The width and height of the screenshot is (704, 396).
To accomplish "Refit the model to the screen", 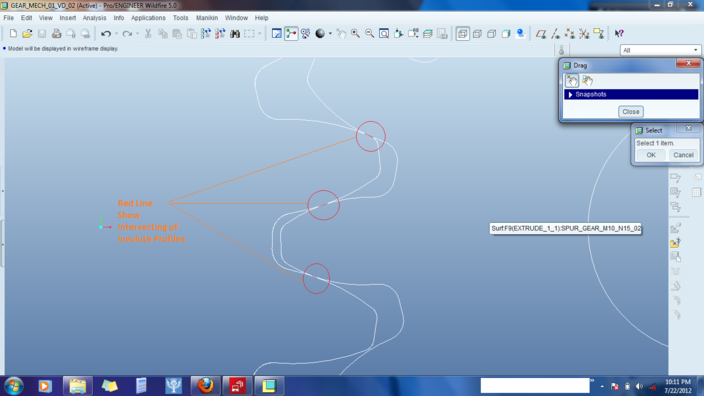I will click(384, 34).
